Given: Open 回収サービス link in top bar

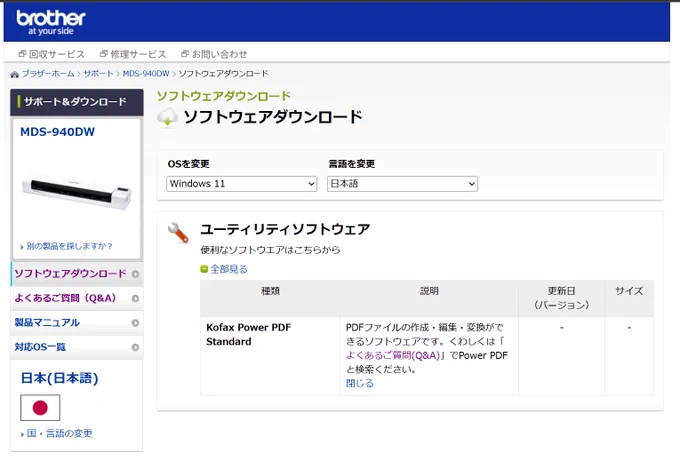Looking at the screenshot, I should 57,54.
